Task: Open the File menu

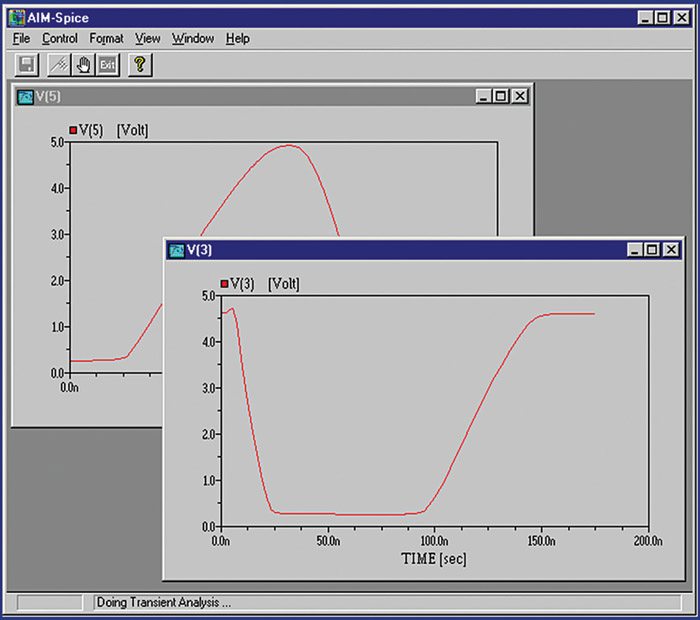Action: (22, 38)
